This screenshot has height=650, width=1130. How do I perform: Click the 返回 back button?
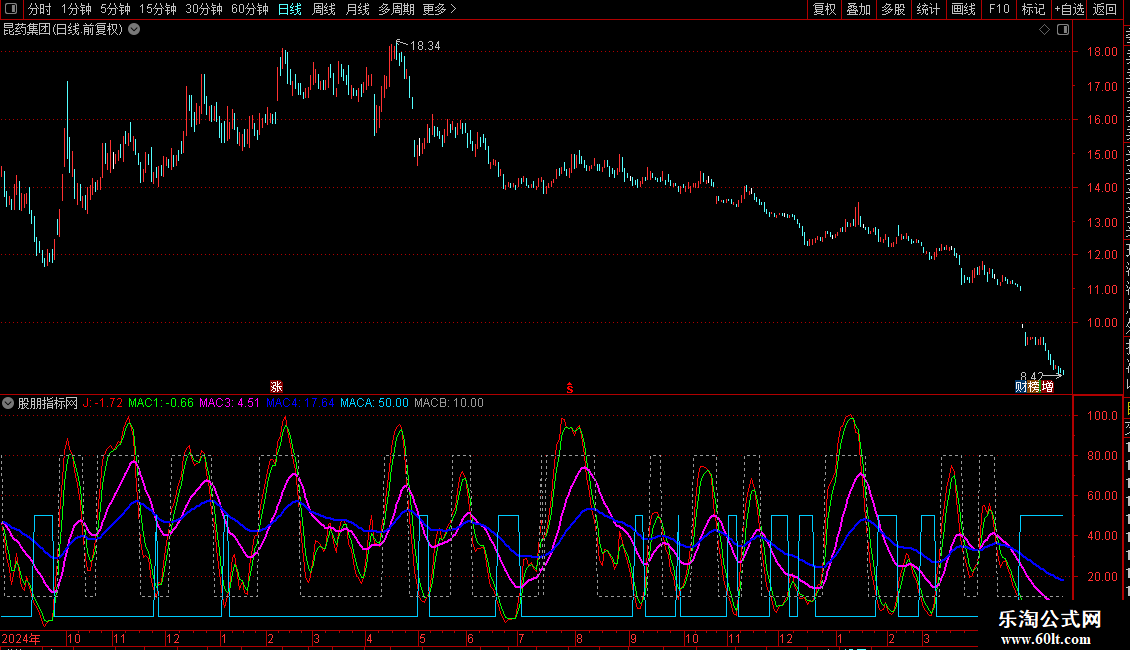(x=1105, y=9)
